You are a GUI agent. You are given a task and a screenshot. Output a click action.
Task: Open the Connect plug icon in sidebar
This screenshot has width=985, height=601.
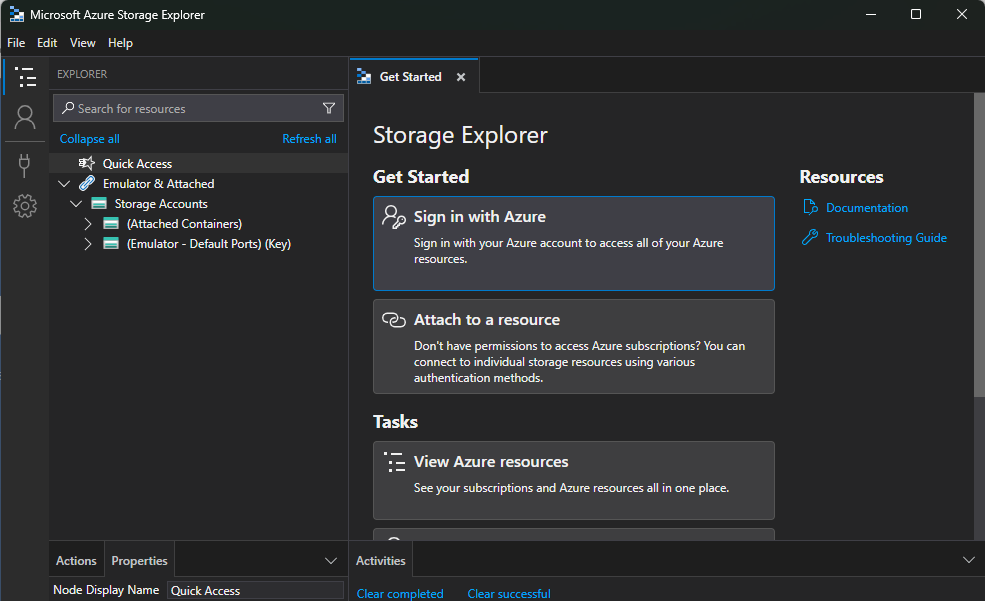[x=24, y=166]
